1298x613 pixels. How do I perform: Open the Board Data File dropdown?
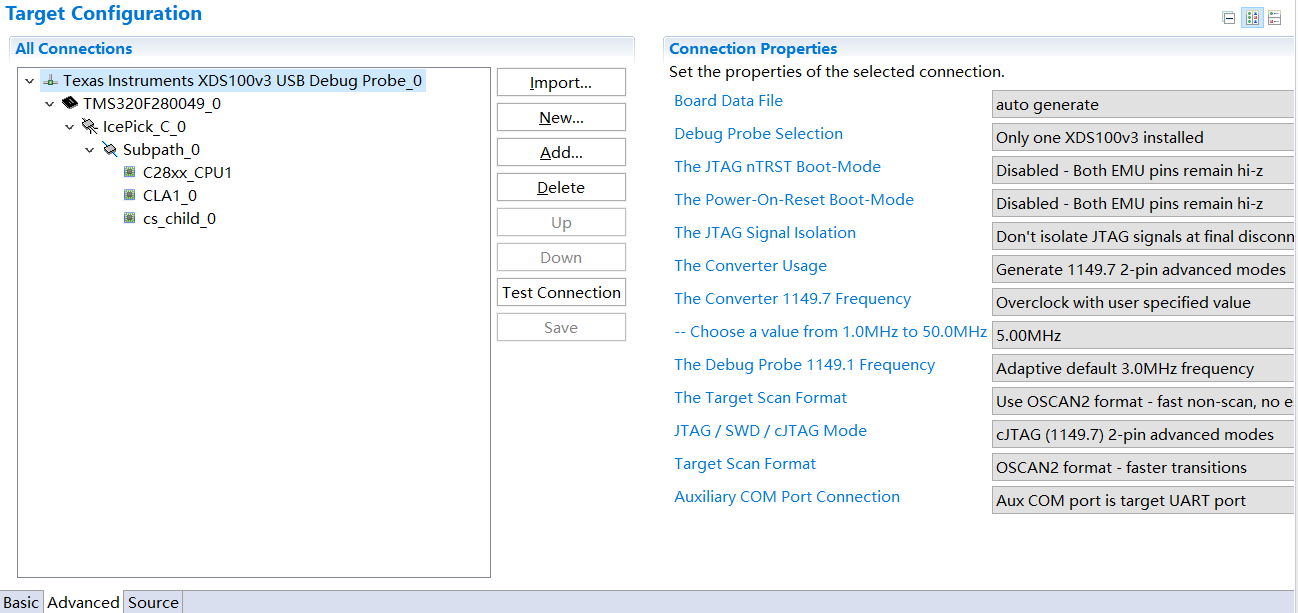[1143, 105]
